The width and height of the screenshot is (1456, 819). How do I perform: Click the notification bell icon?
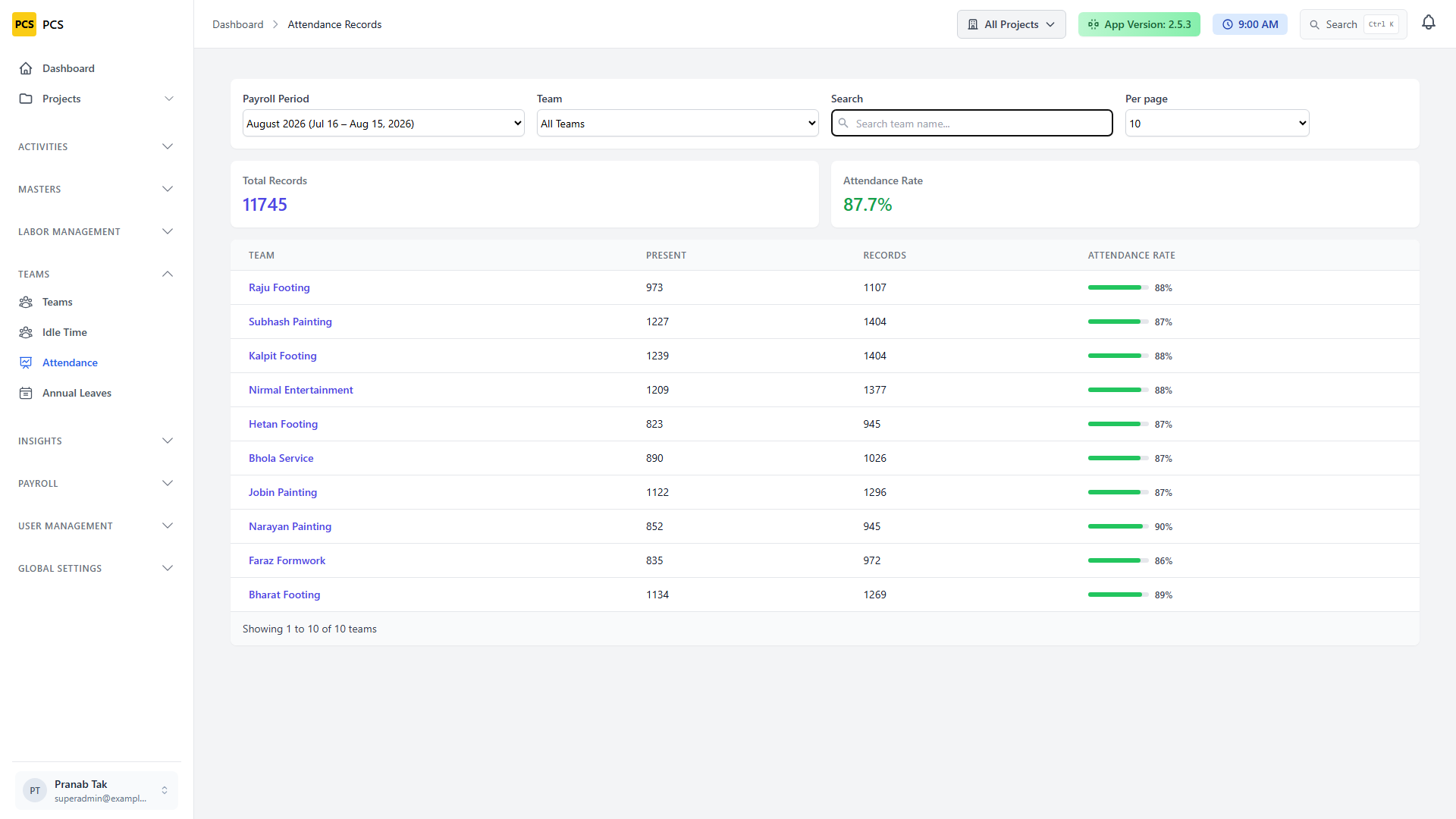[x=1429, y=24]
